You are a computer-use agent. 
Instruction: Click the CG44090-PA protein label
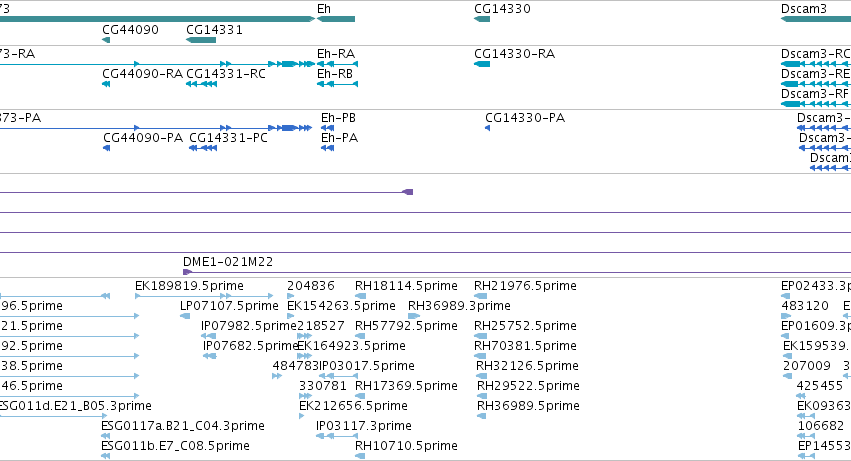tap(143, 138)
